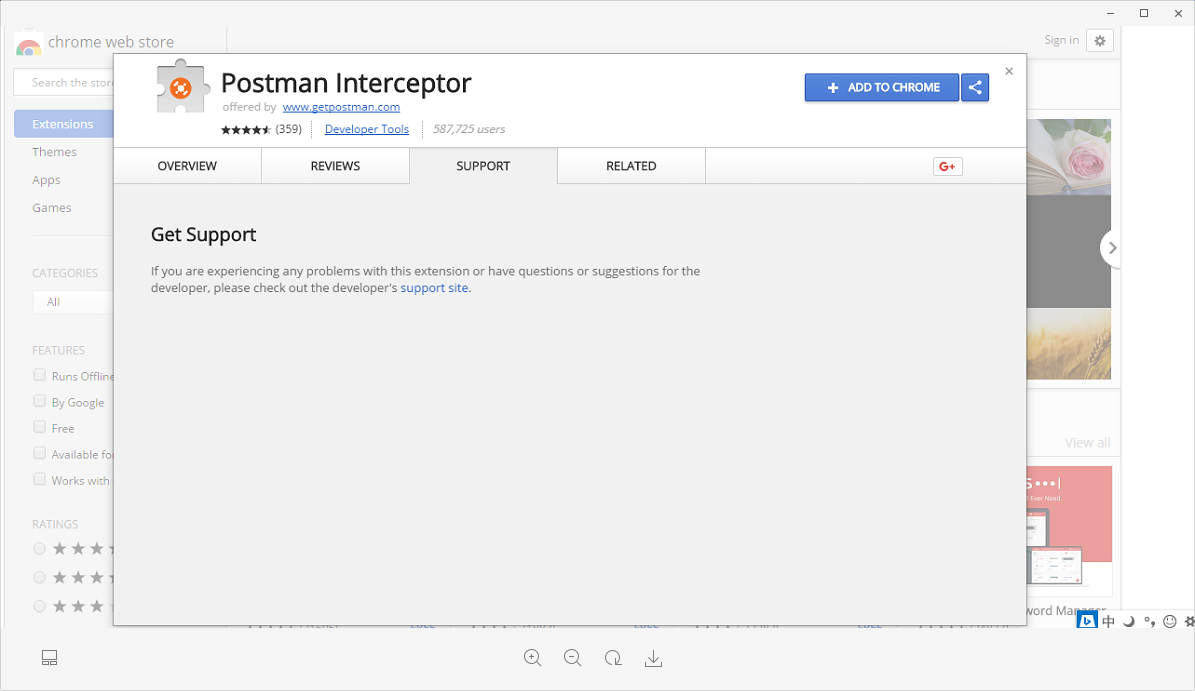
Task: Click the star rating next to (359)
Action: (246, 130)
